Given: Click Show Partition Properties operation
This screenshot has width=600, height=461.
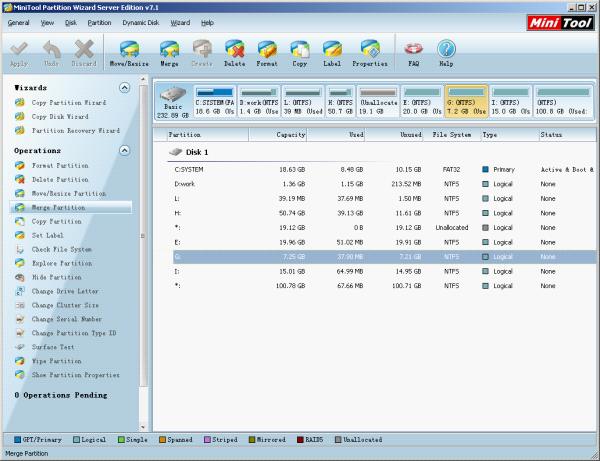Looking at the screenshot, I should pyautogui.click(x=76, y=375).
